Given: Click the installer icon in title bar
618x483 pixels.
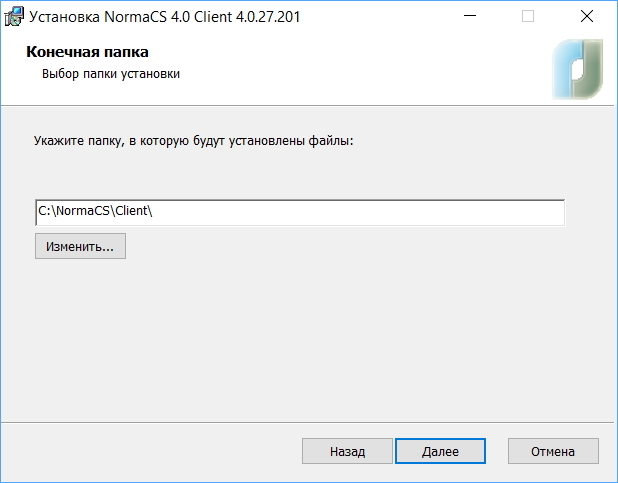Looking at the screenshot, I should [x=15, y=17].
